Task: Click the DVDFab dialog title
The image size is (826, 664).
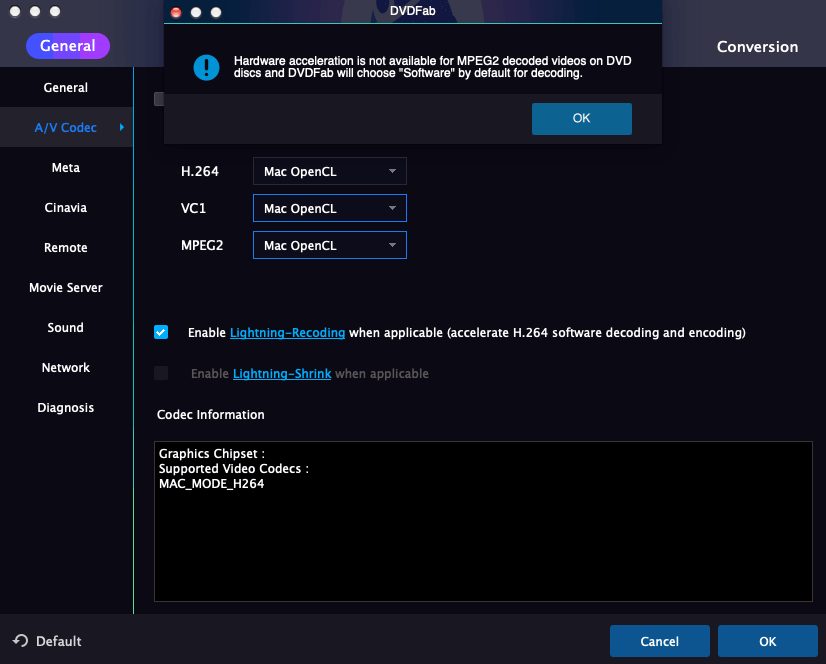Action: click(x=412, y=11)
